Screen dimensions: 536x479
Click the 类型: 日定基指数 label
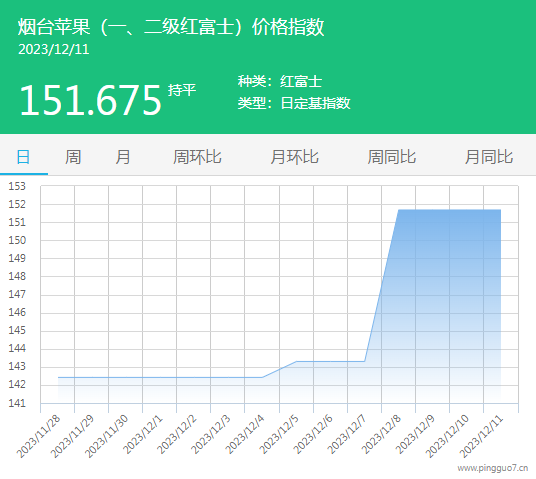294,103
